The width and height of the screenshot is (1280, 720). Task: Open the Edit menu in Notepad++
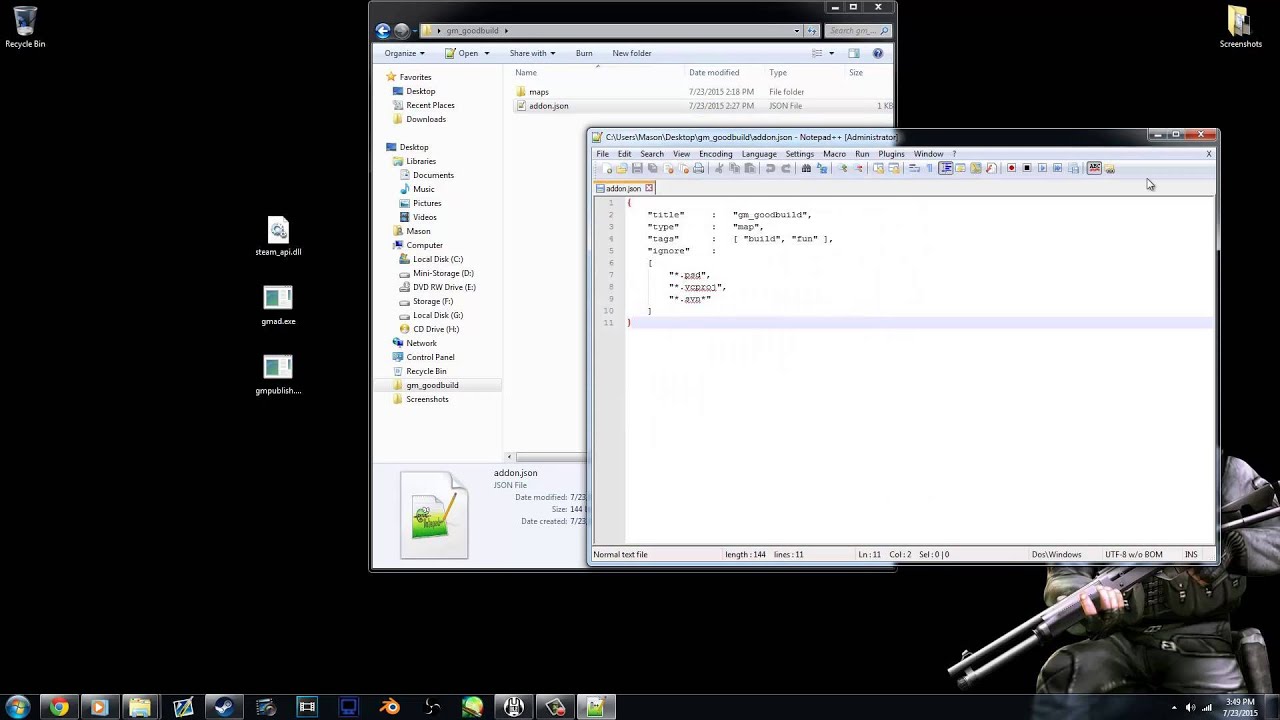pos(624,154)
